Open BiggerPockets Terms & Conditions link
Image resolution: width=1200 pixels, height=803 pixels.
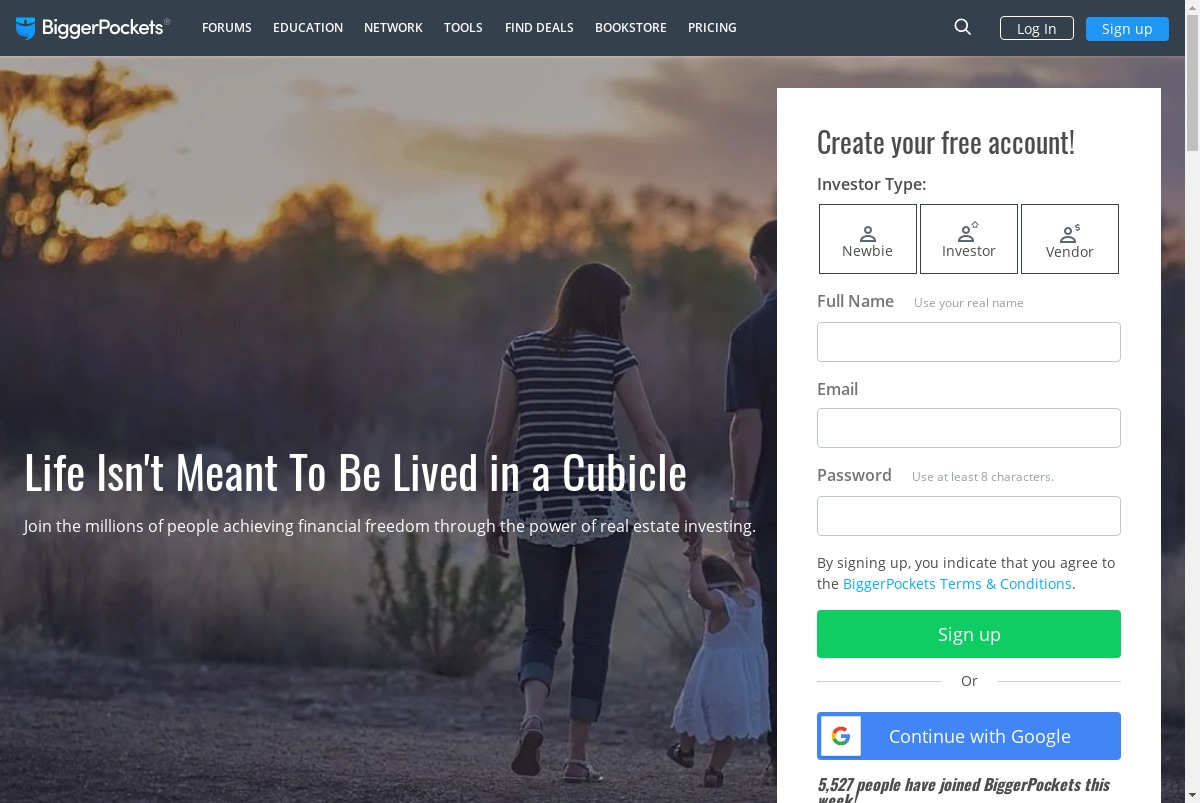pos(957,584)
